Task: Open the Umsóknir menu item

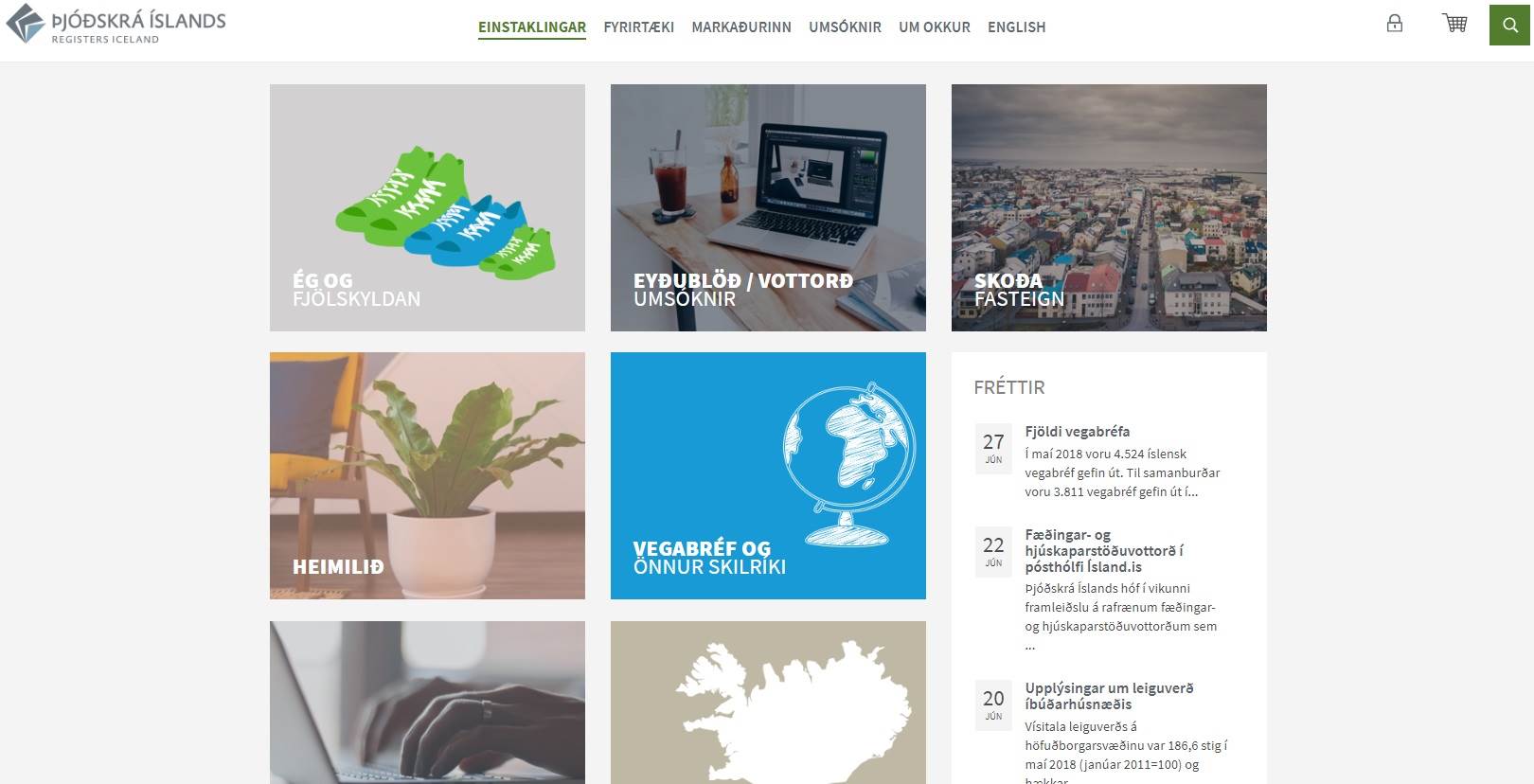Action: (845, 27)
